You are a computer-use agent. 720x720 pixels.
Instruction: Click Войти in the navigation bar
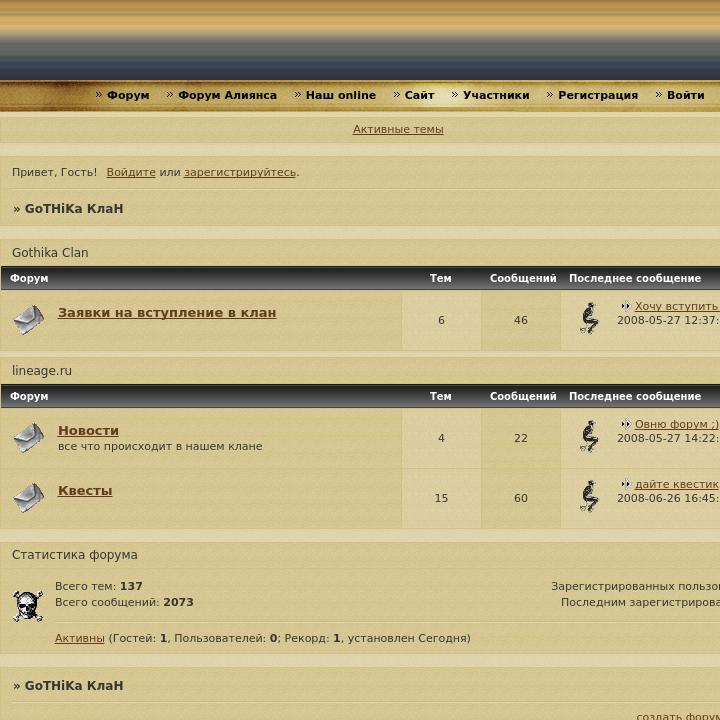pos(686,95)
